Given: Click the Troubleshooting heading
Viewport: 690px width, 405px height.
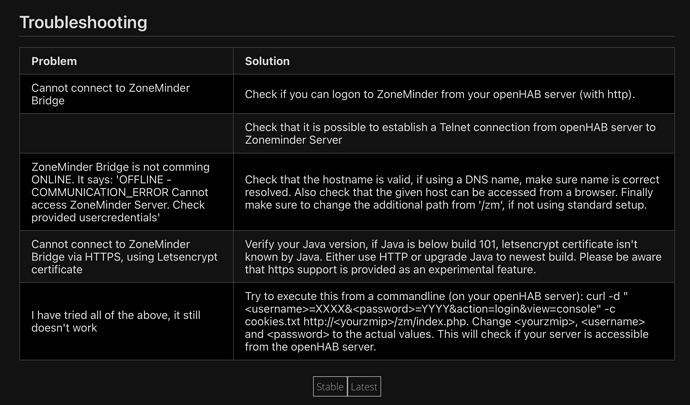Looking at the screenshot, I should 84,22.
